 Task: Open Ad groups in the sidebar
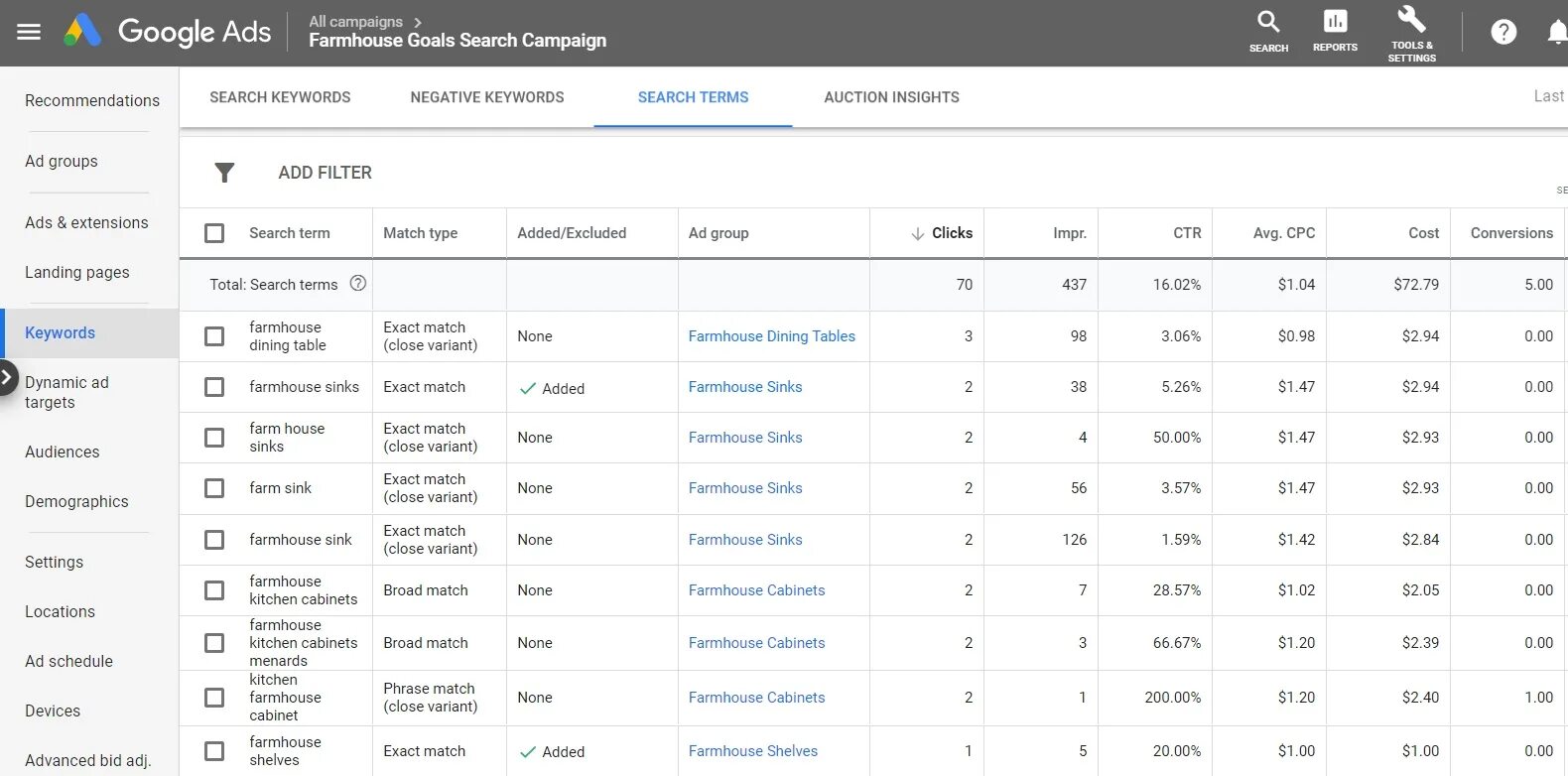[62, 161]
